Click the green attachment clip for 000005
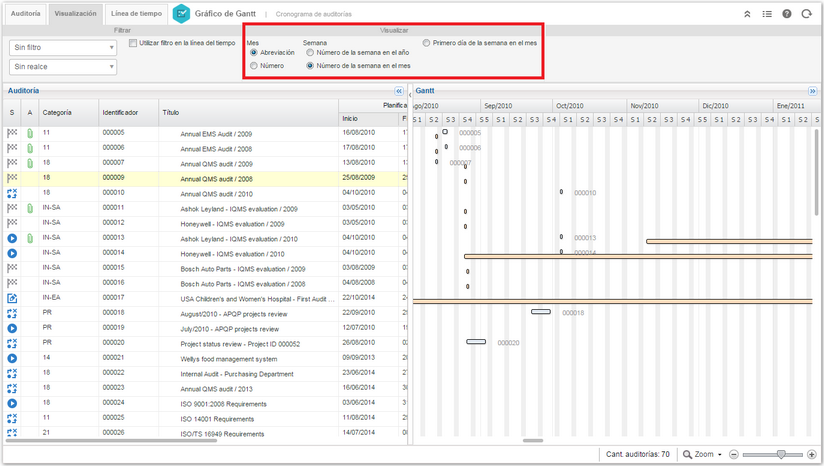Screen dimensions: 824x466 tap(30, 133)
